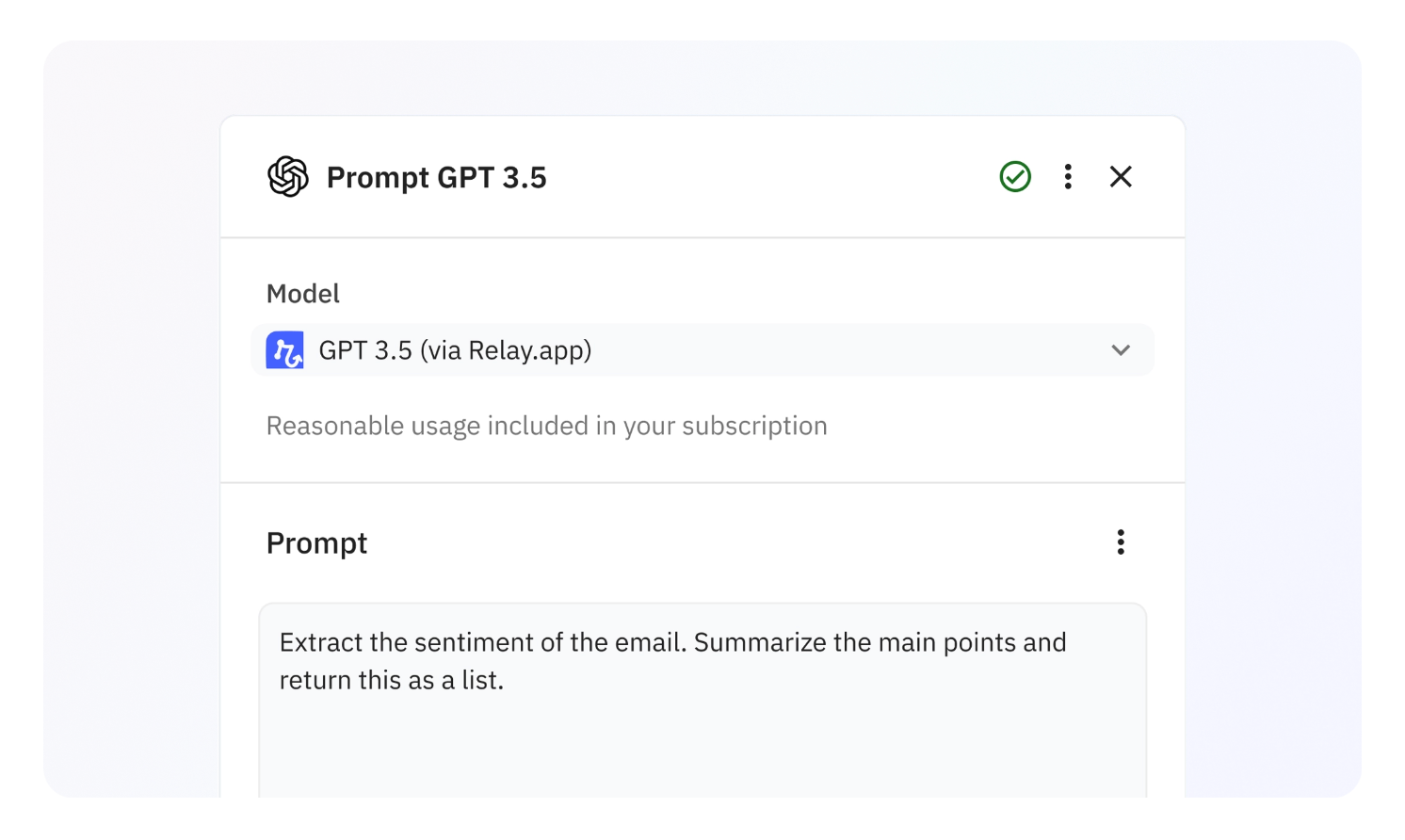Click the Relay.app logo in model selector
1405x840 pixels.
[284, 350]
